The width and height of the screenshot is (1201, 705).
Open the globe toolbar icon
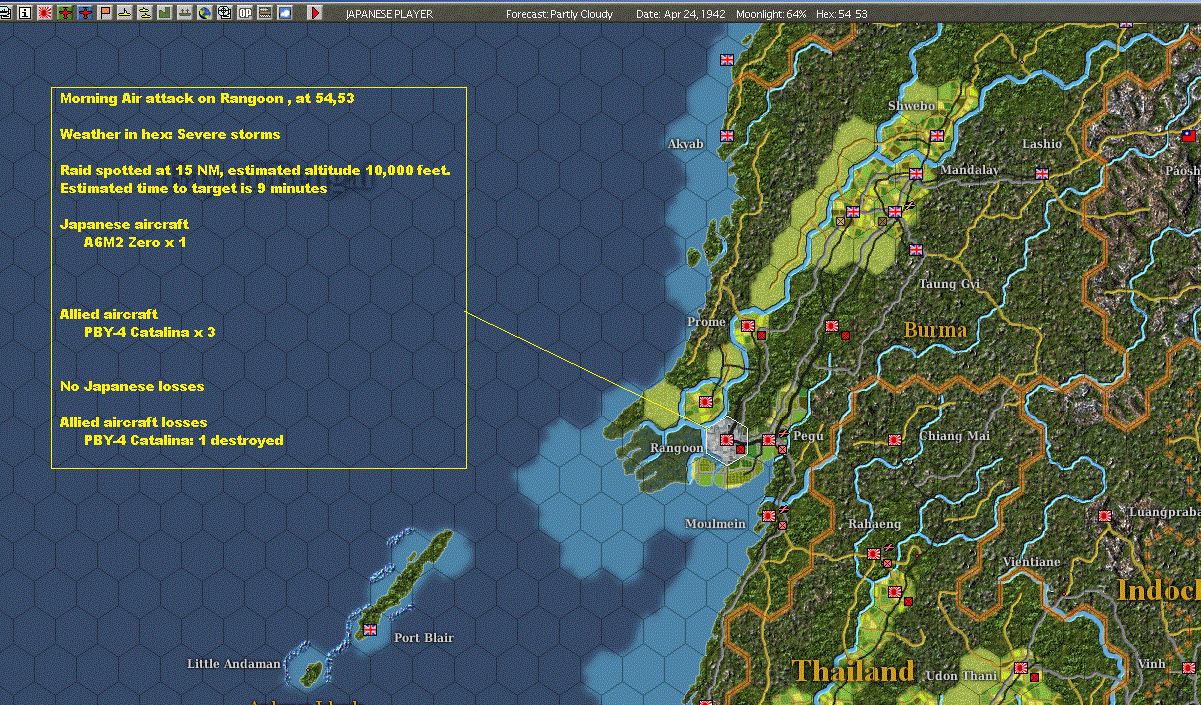[x=205, y=13]
